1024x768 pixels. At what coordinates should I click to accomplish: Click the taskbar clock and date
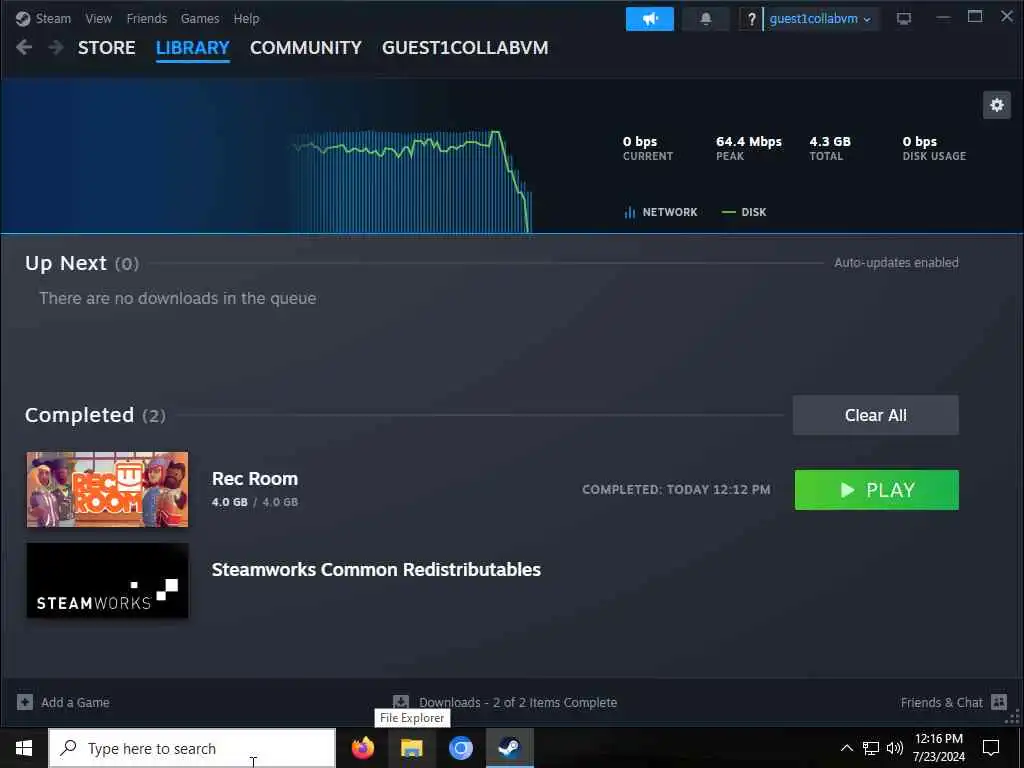tap(938, 748)
